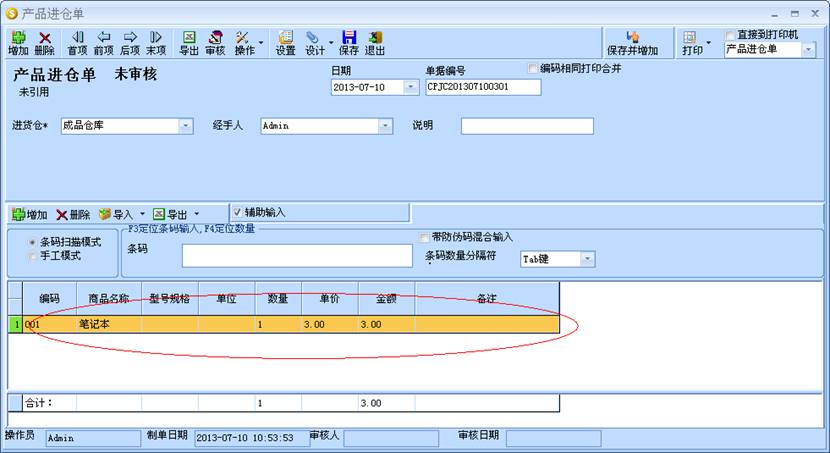Expand the 进货仓 warehouse dropdown
This screenshot has width=830, height=453.
coord(186,126)
